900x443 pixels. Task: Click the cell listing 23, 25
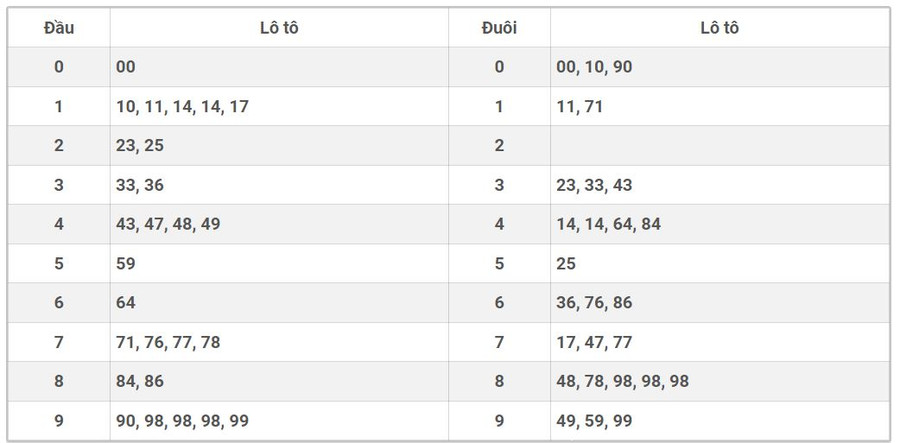click(140, 146)
